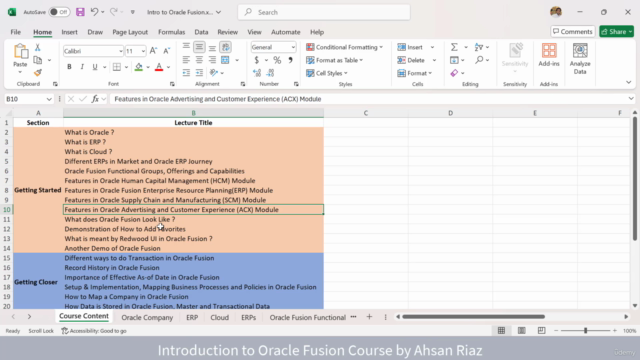Toggle Italic formatting
This screenshot has height=360, width=640.
click(x=82, y=67)
